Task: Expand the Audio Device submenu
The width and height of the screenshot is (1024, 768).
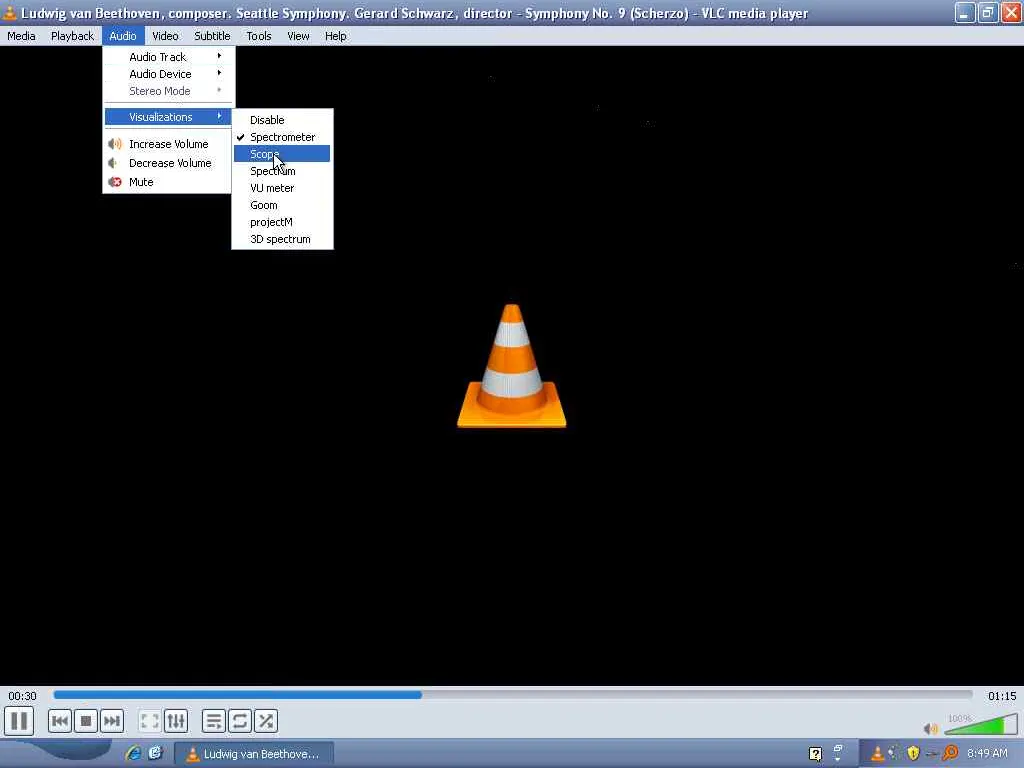Action: (168, 74)
